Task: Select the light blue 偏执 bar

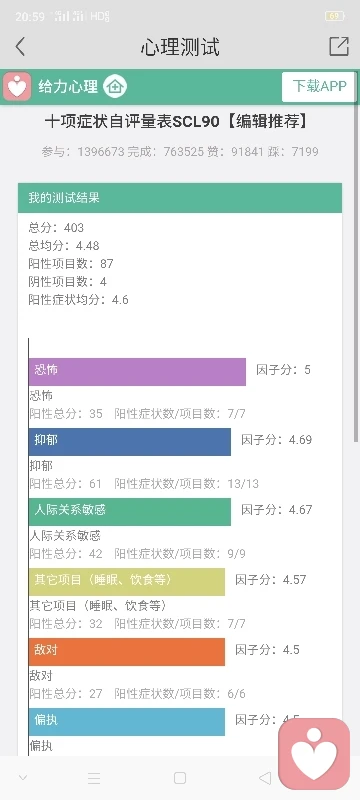Action: coord(126,721)
